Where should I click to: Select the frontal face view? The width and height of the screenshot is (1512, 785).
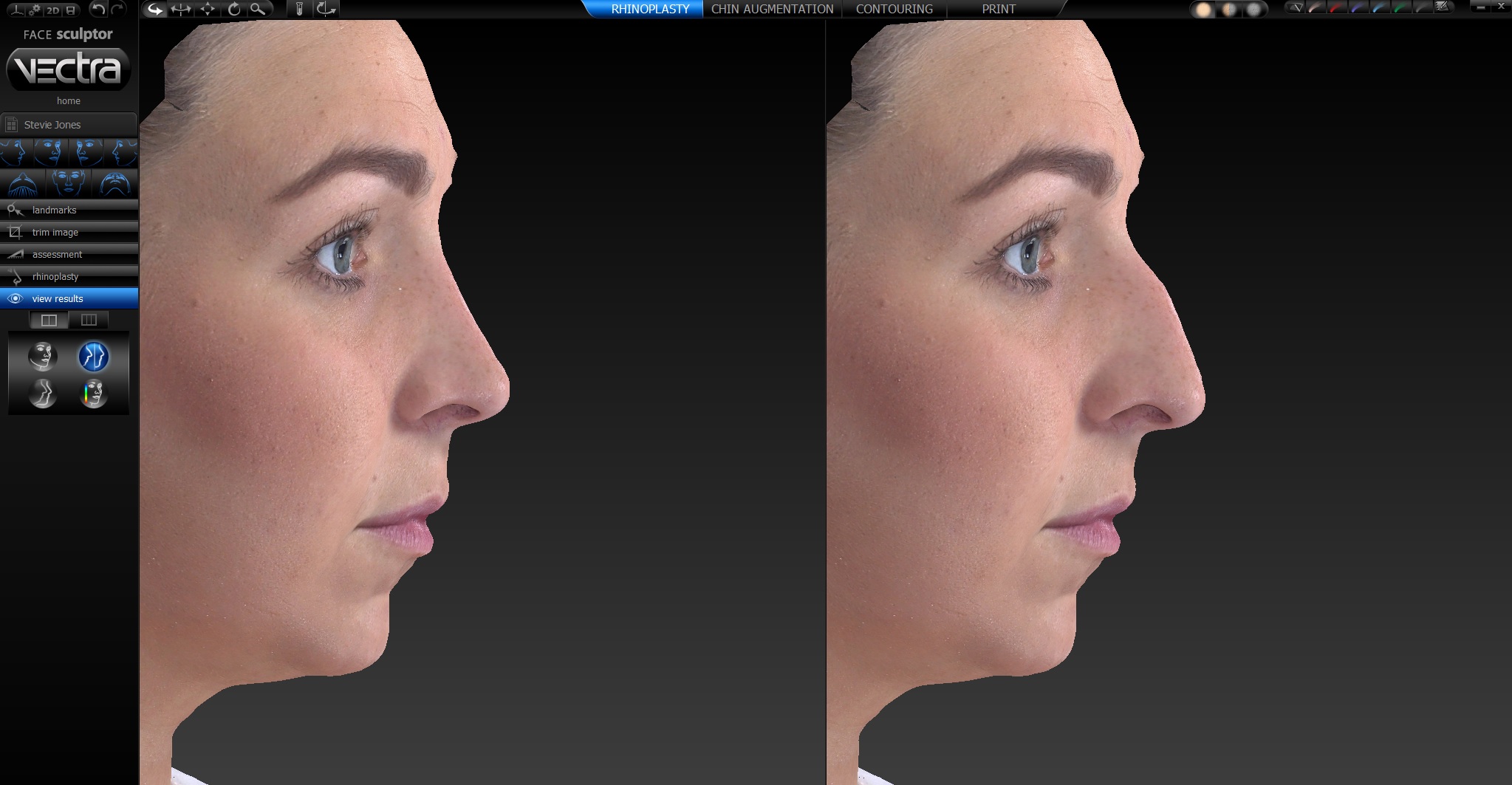[x=69, y=183]
